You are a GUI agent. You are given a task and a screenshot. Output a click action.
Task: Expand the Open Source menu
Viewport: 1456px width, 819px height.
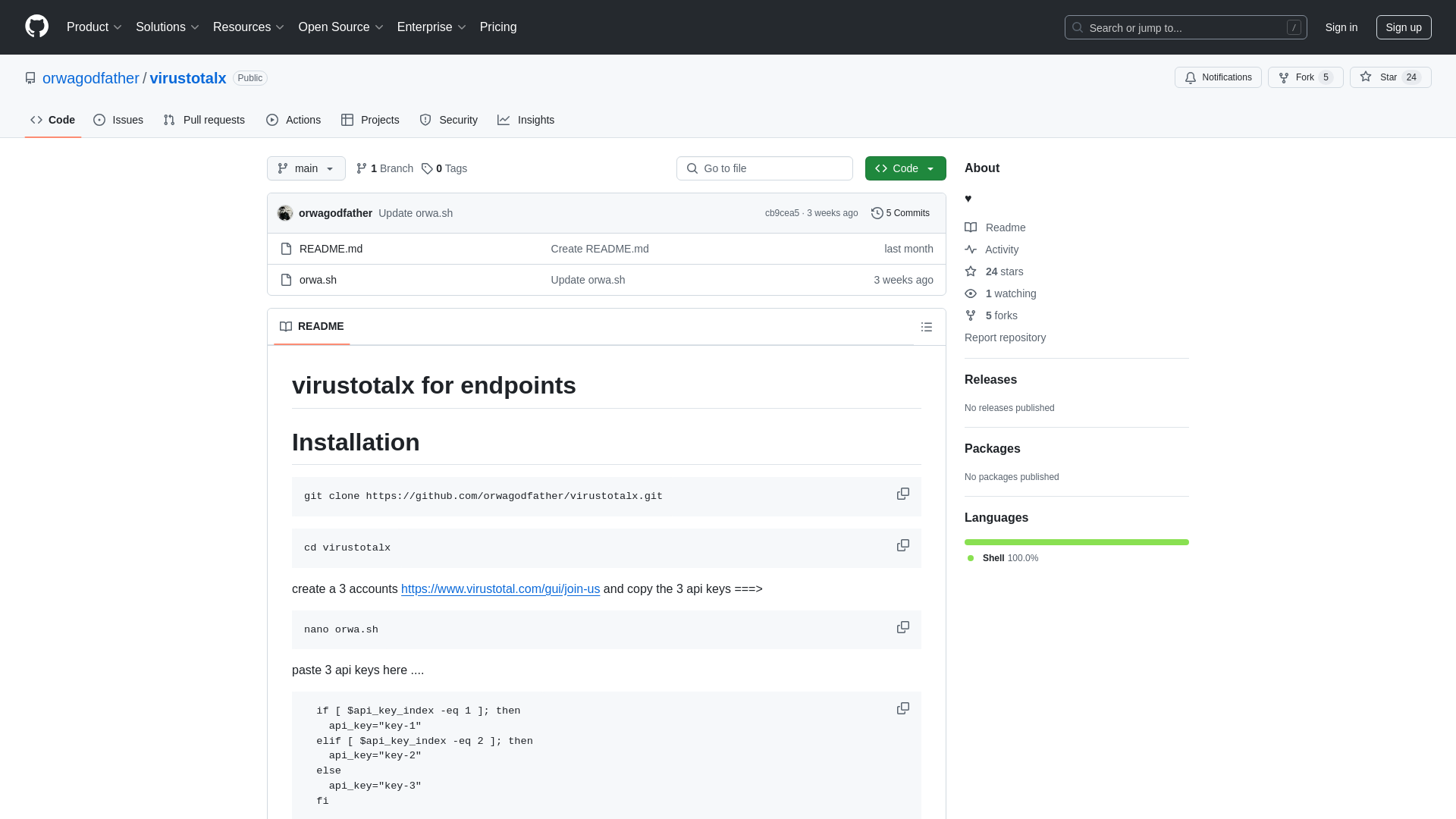tap(340, 27)
